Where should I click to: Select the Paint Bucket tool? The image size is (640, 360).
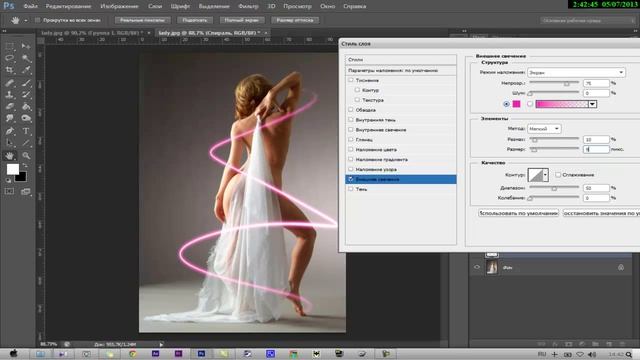click(26, 107)
